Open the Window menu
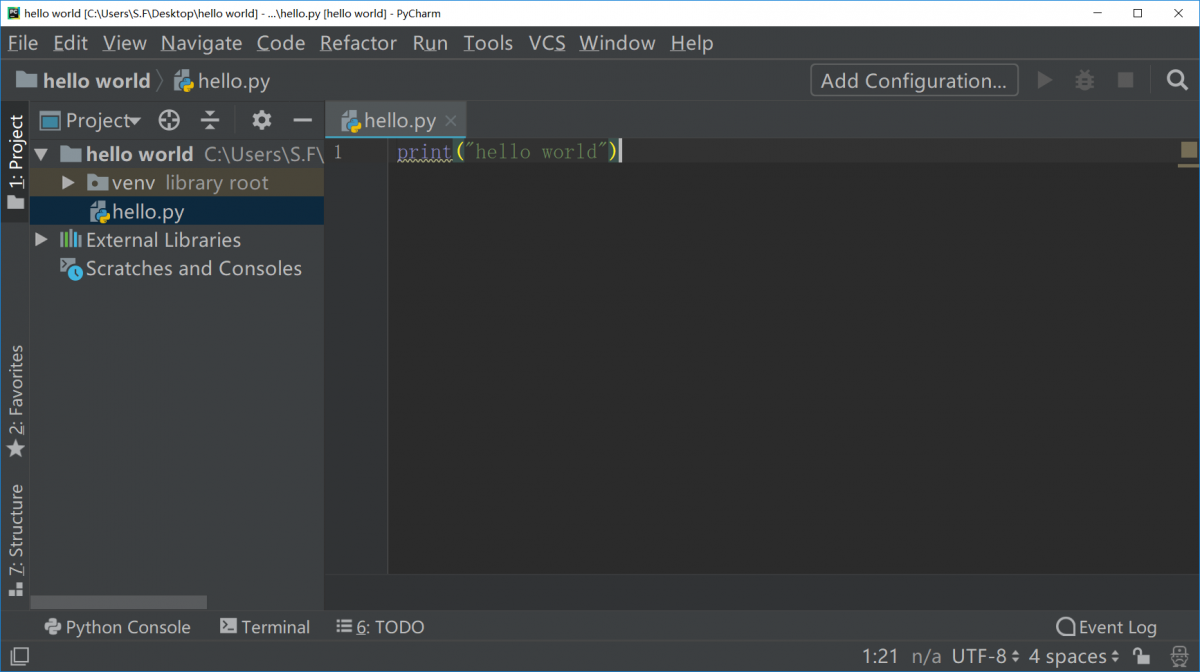This screenshot has height=672, width=1200. pos(618,43)
